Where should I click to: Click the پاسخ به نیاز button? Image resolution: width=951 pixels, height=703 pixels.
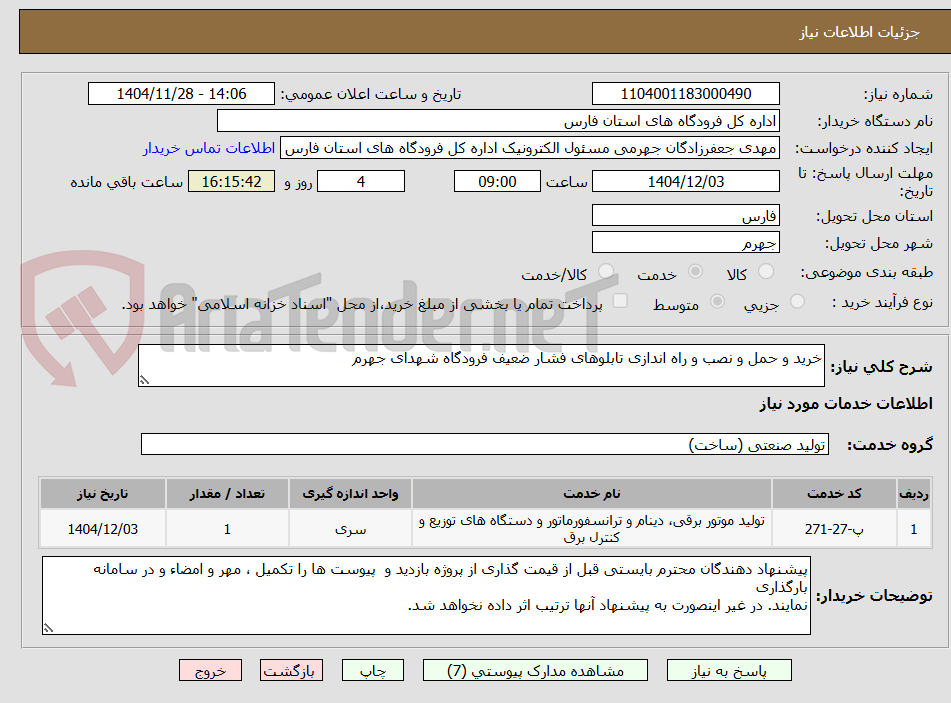[729, 671]
